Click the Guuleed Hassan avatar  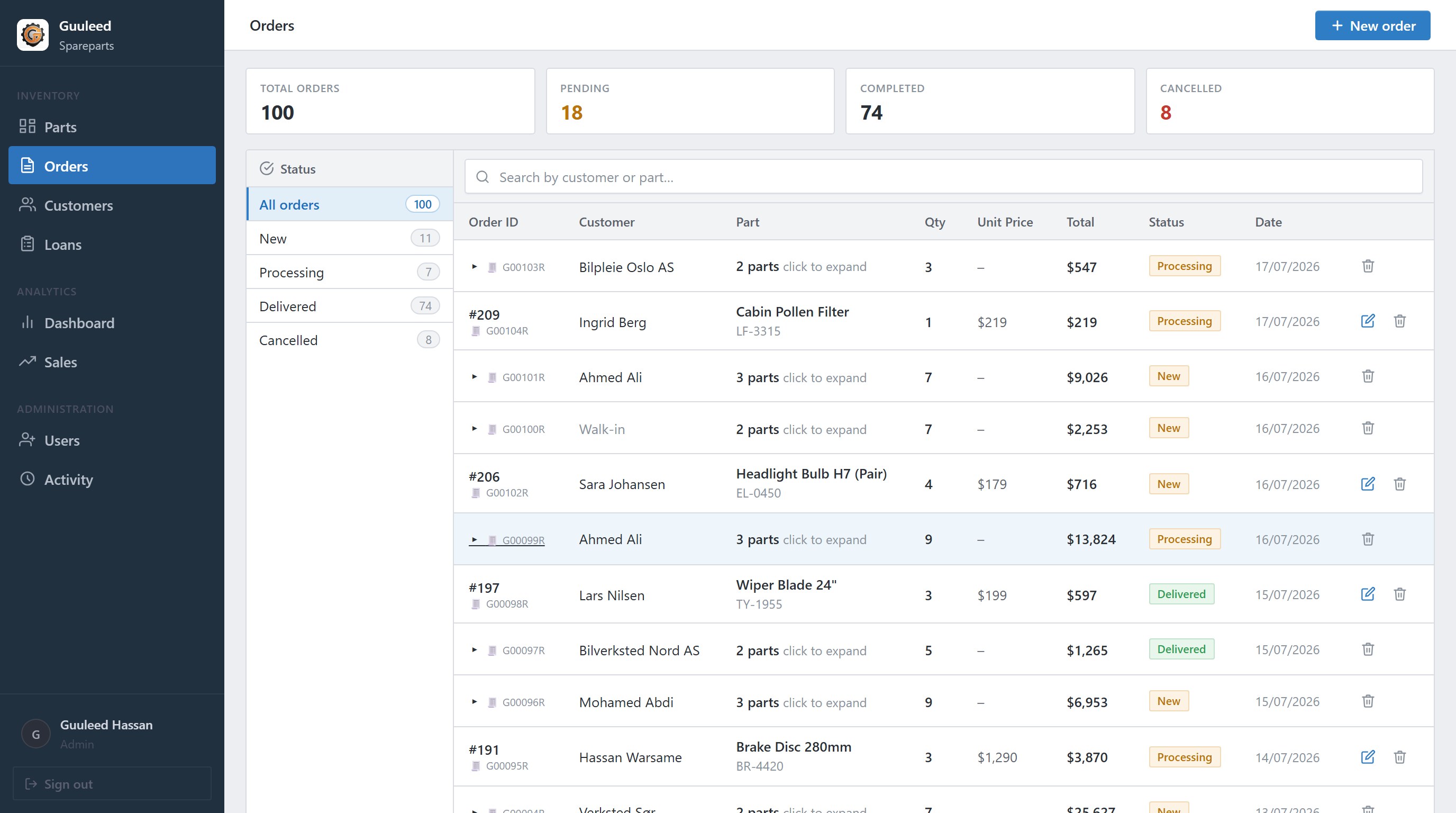point(35,734)
